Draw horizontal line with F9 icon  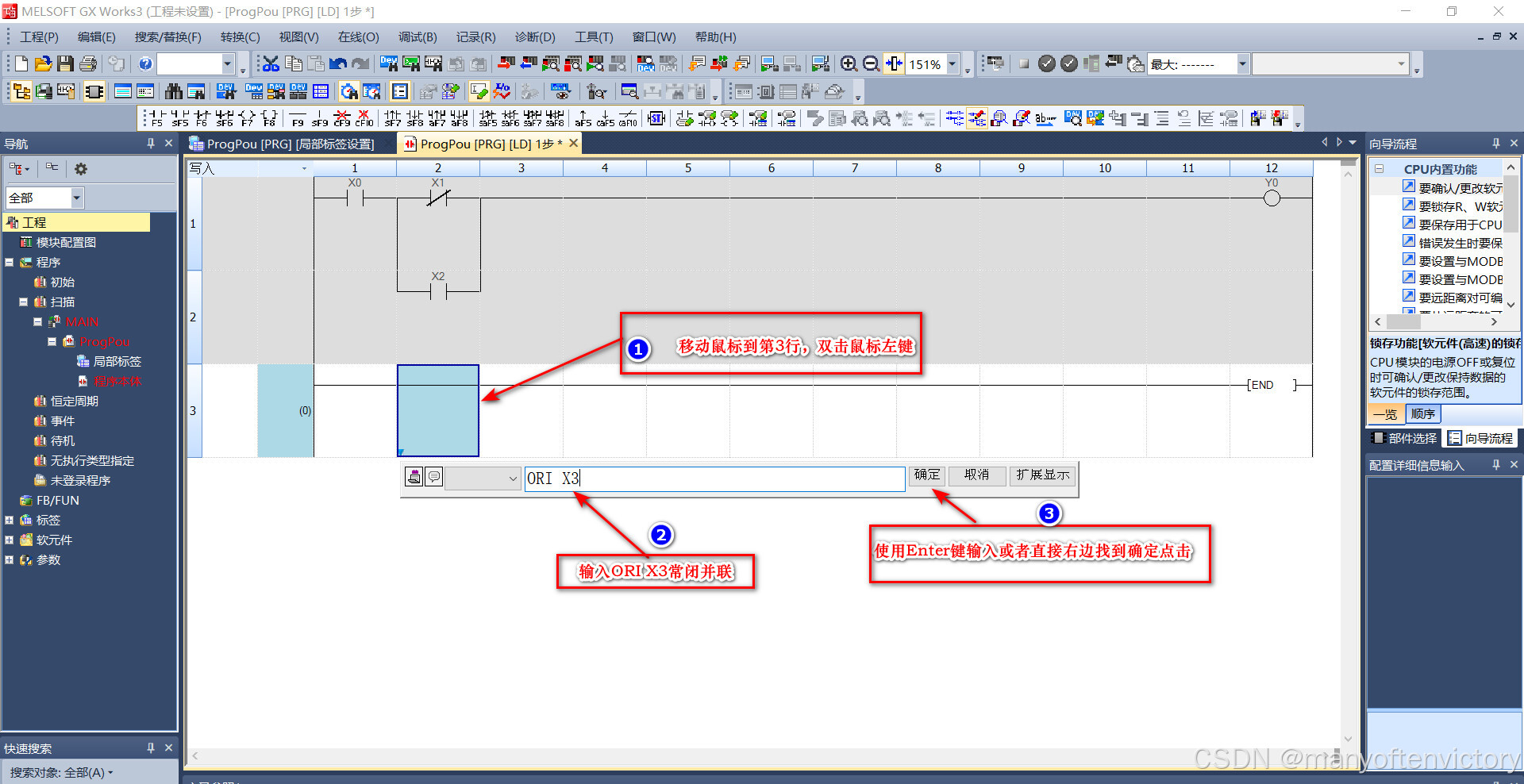[298, 118]
